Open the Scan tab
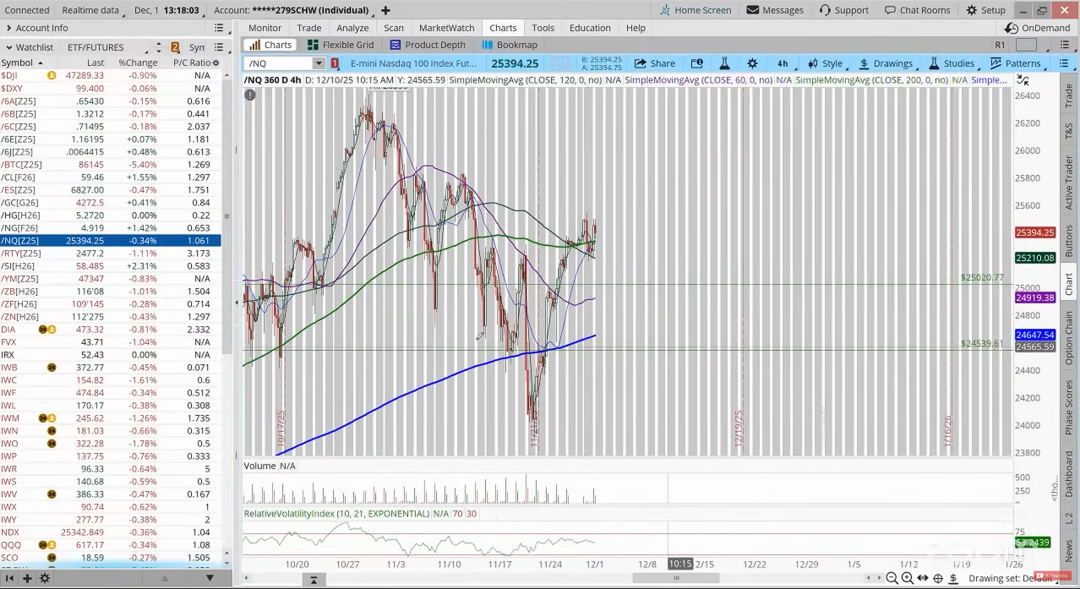 [393, 28]
